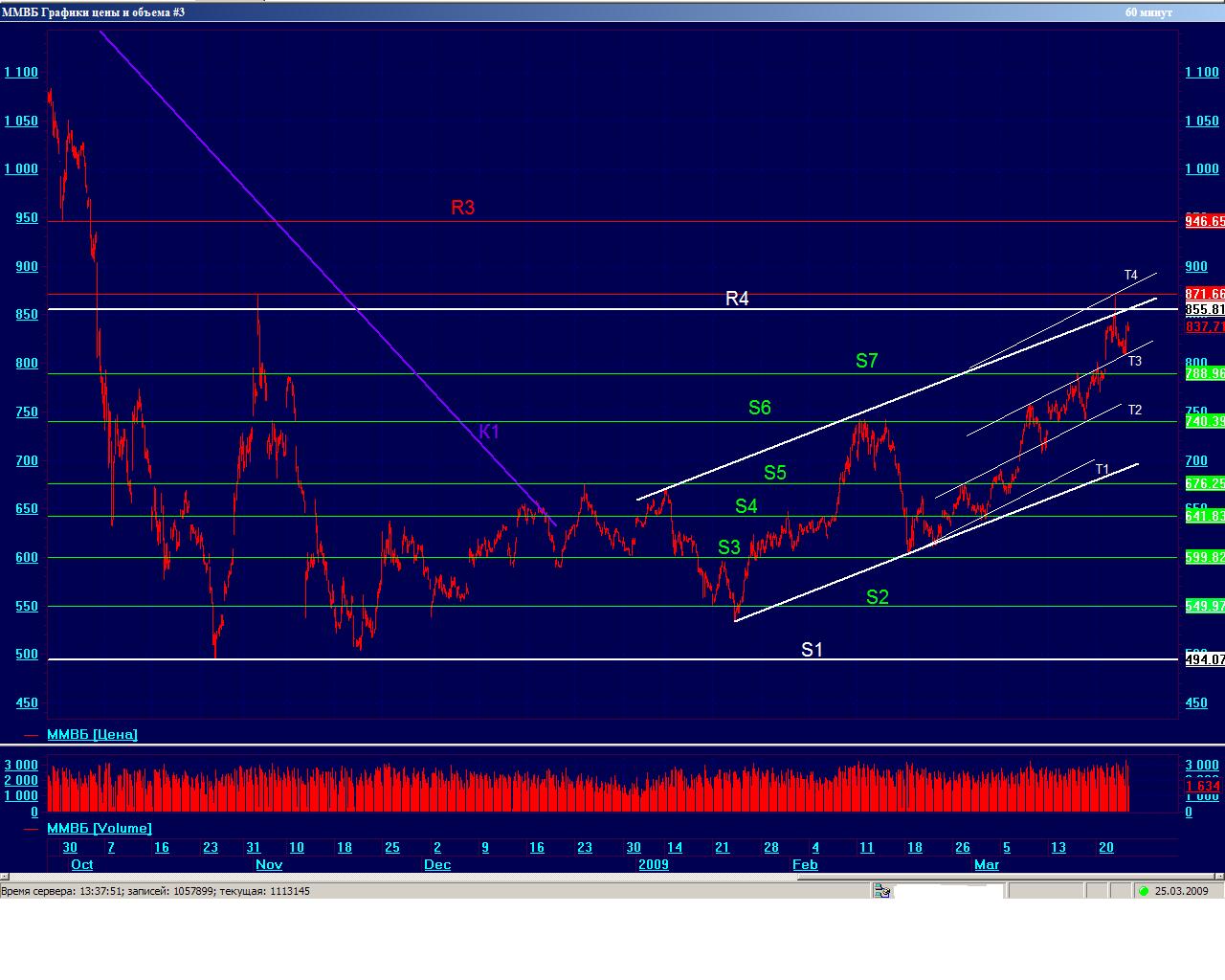1225x980 pixels.
Task: Select the S1 support line label
Action: pyautogui.click(x=812, y=650)
